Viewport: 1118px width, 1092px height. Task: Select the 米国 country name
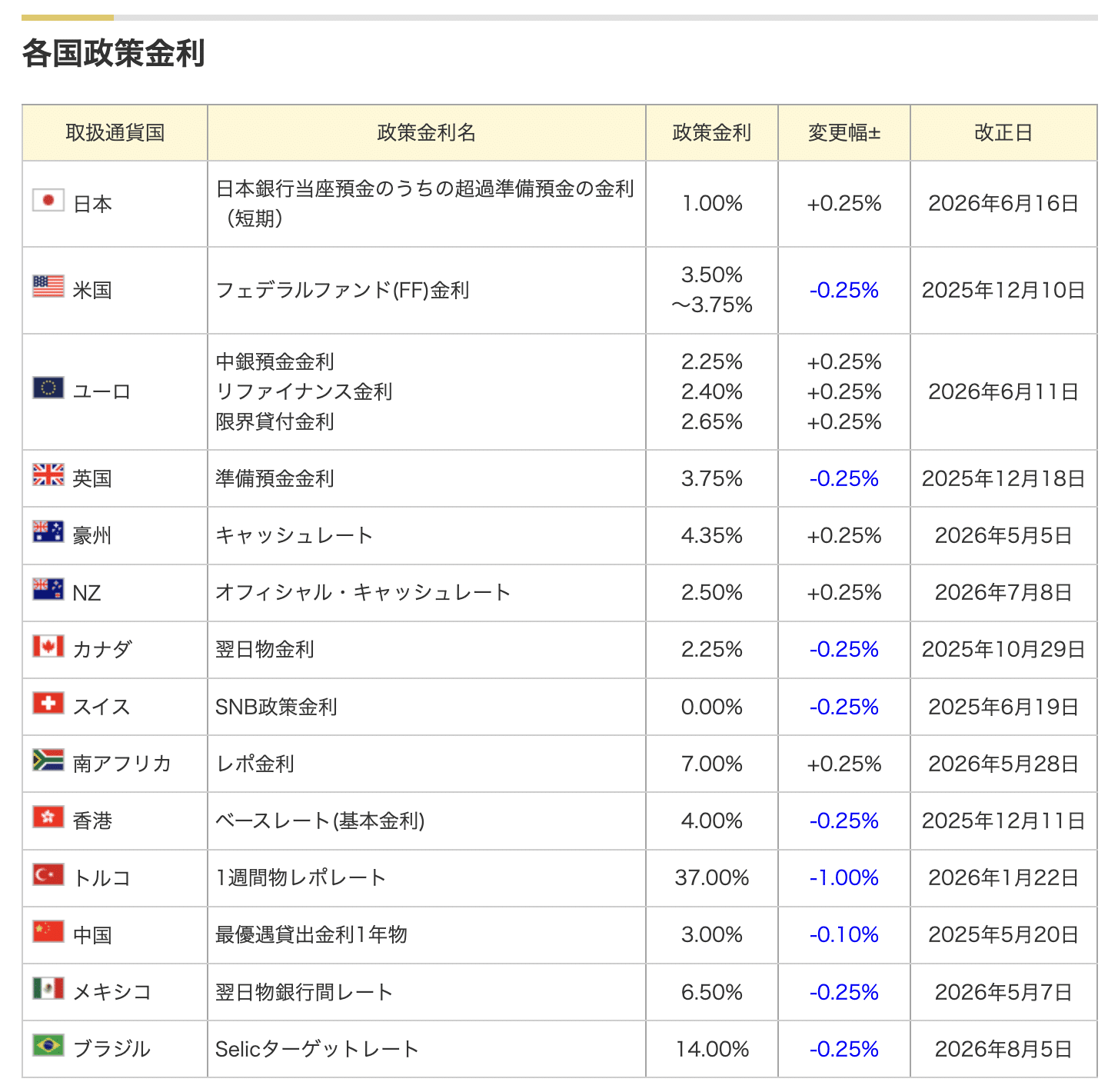92,290
